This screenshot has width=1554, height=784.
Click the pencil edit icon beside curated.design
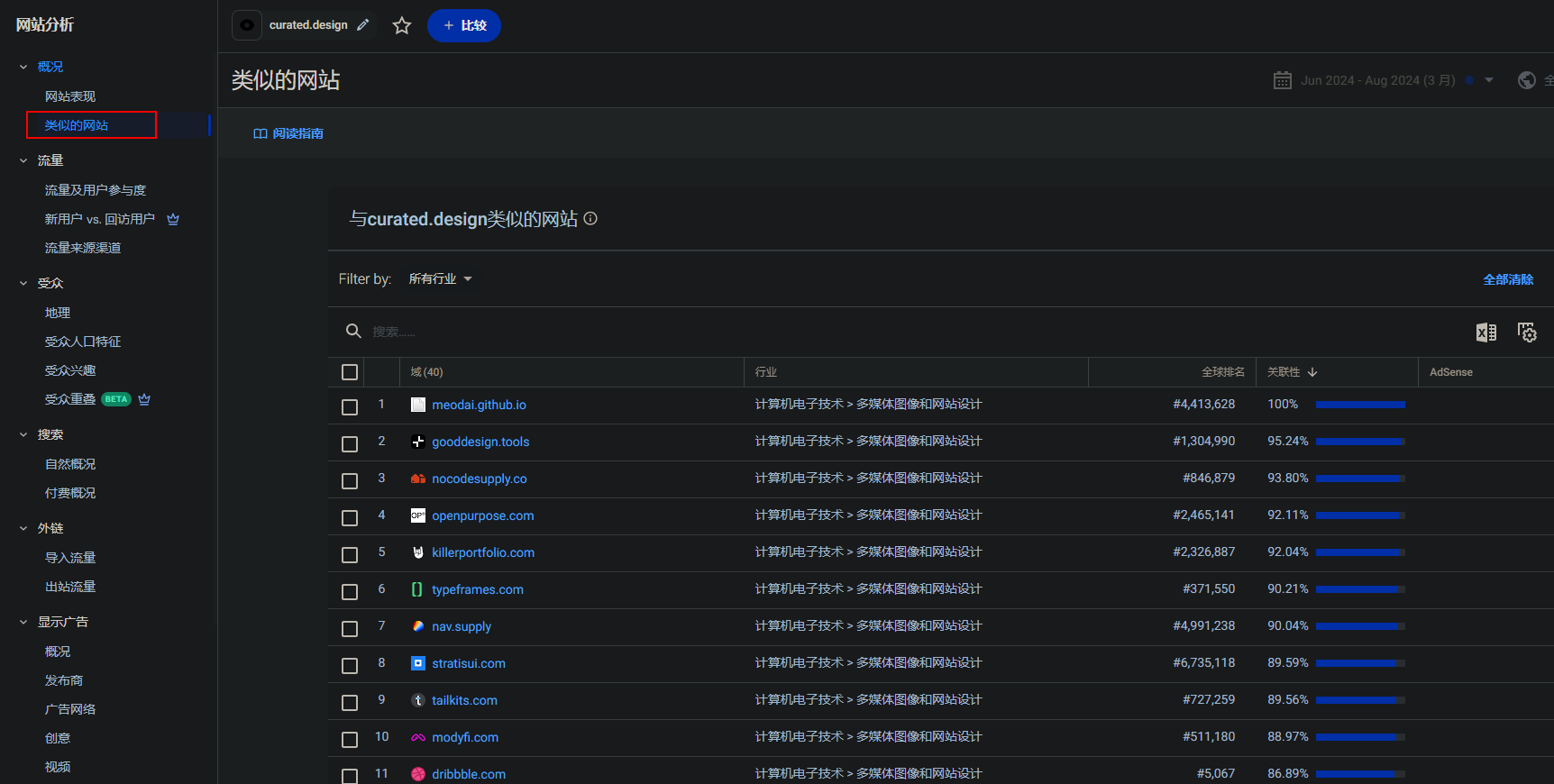pyautogui.click(x=363, y=25)
